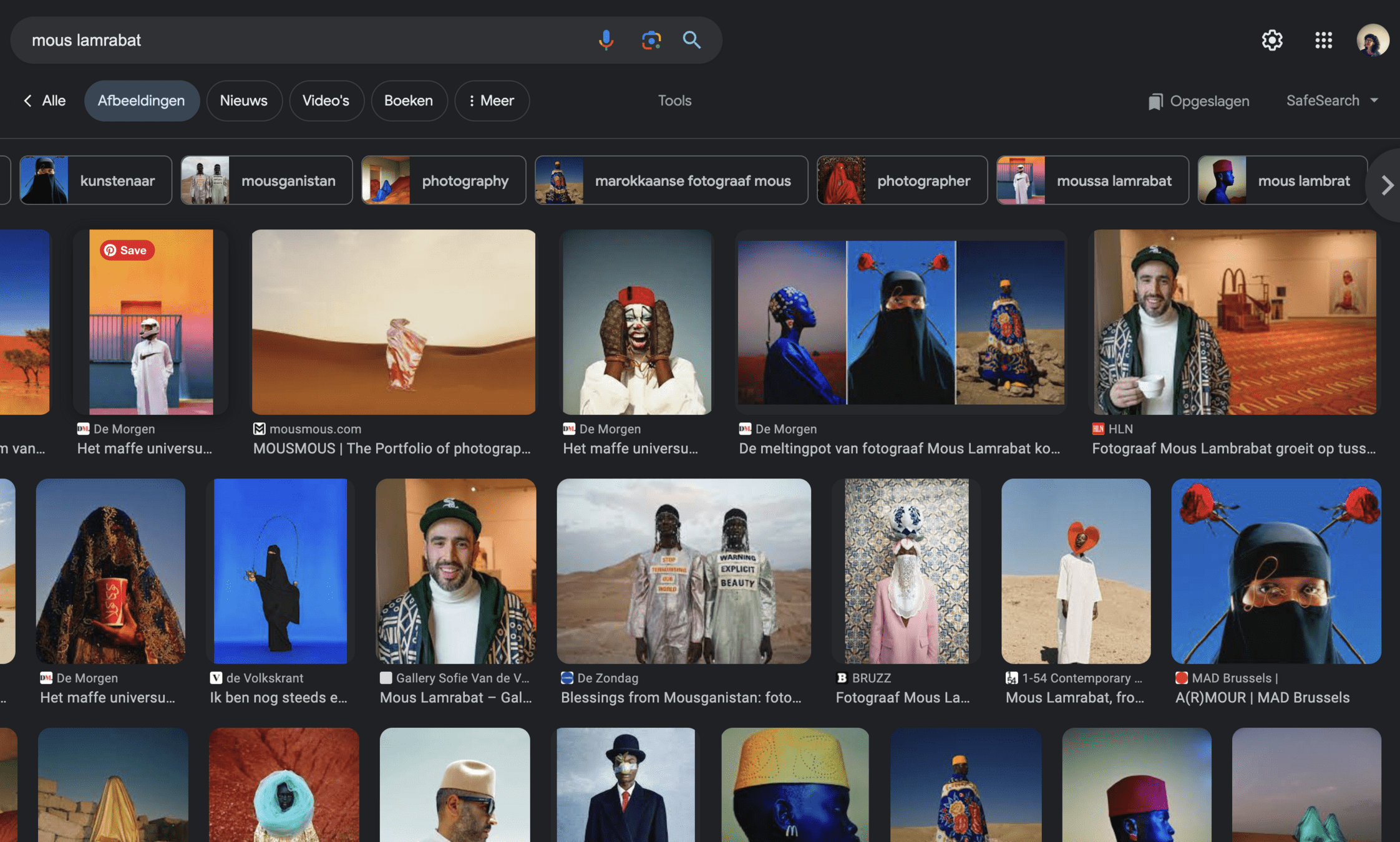Image resolution: width=1400 pixels, height=842 pixels.
Task: Open Google Lens camera search
Action: [x=651, y=40]
